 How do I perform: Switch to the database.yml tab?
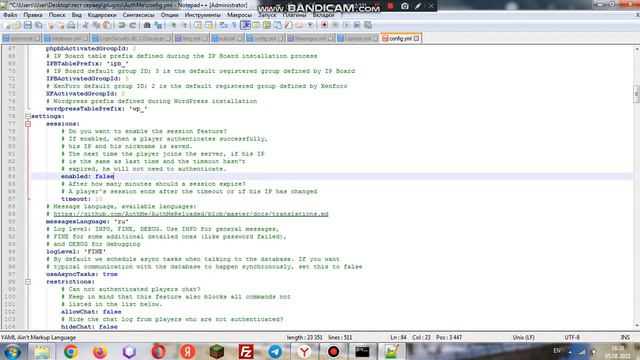pyautogui.click(x=66, y=38)
